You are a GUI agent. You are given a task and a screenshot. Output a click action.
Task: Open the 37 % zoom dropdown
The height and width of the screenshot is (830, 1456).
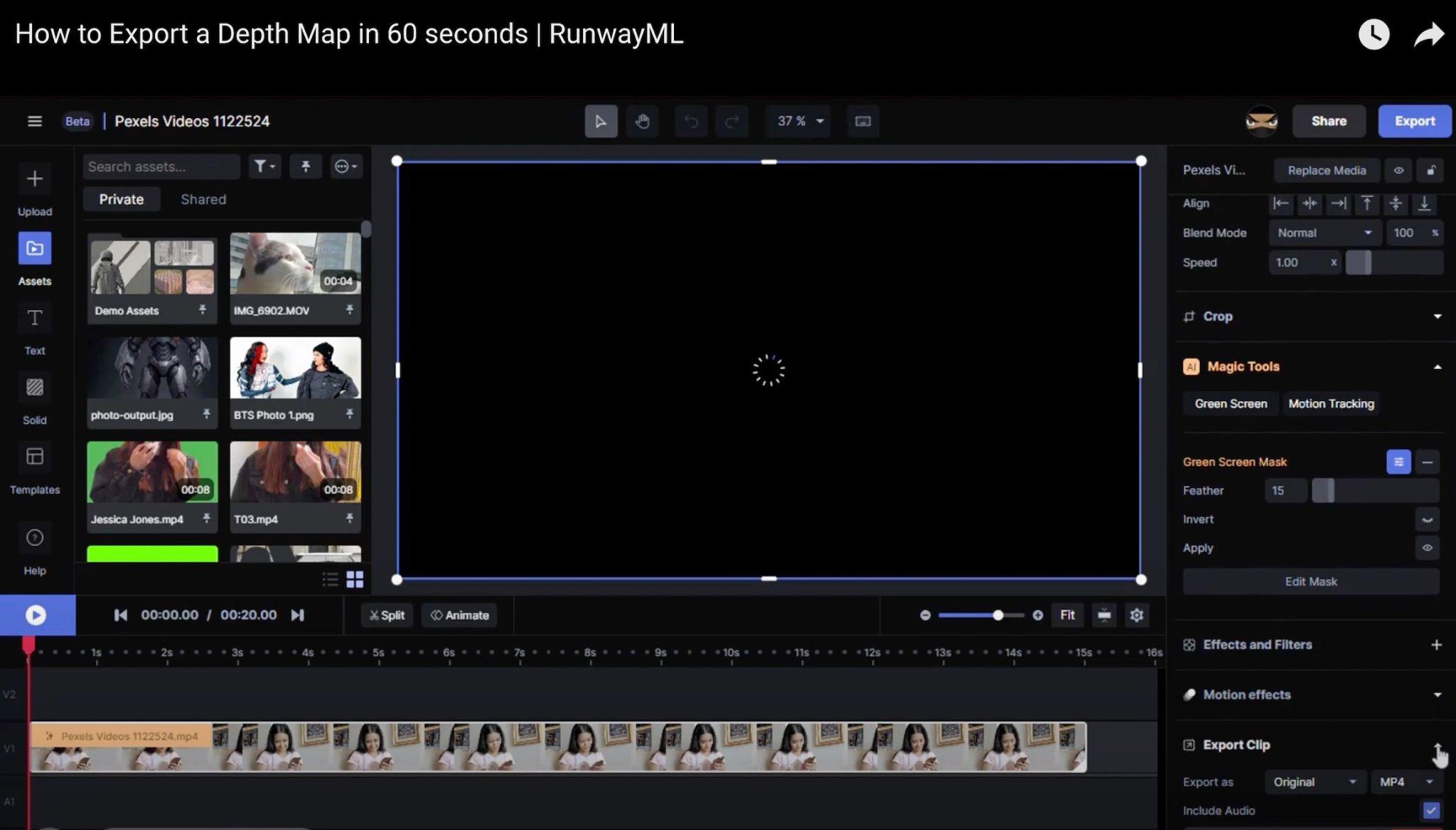pos(800,121)
